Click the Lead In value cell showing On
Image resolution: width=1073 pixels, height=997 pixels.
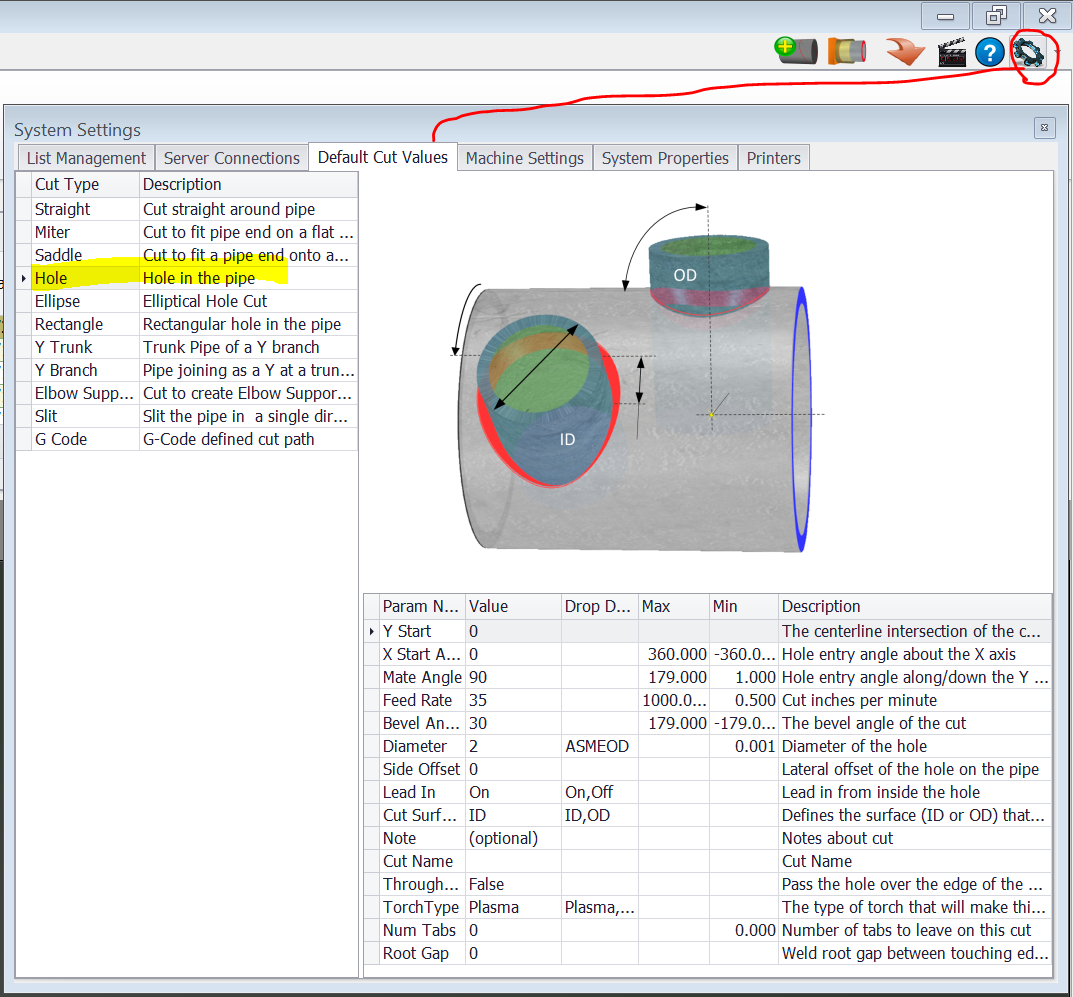[x=512, y=792]
